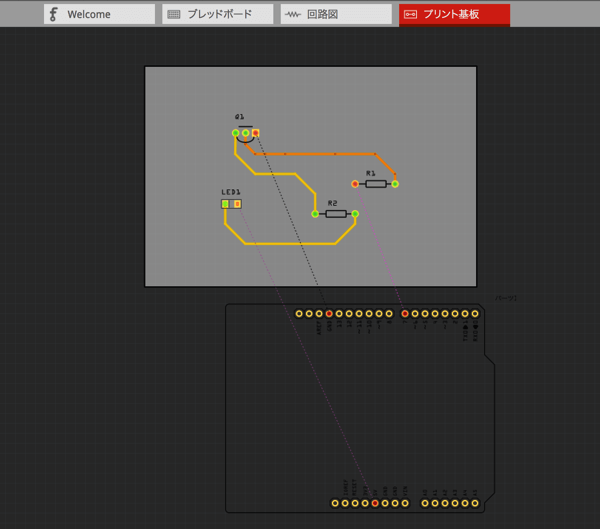Viewport: 600px width, 529px height.
Task: Click Arduino digital pin ~6
Action: [x=415, y=314]
